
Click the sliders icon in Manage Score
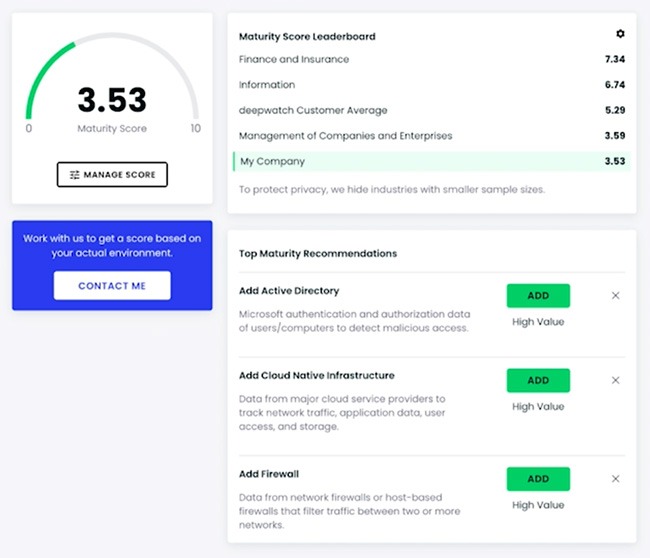74,175
